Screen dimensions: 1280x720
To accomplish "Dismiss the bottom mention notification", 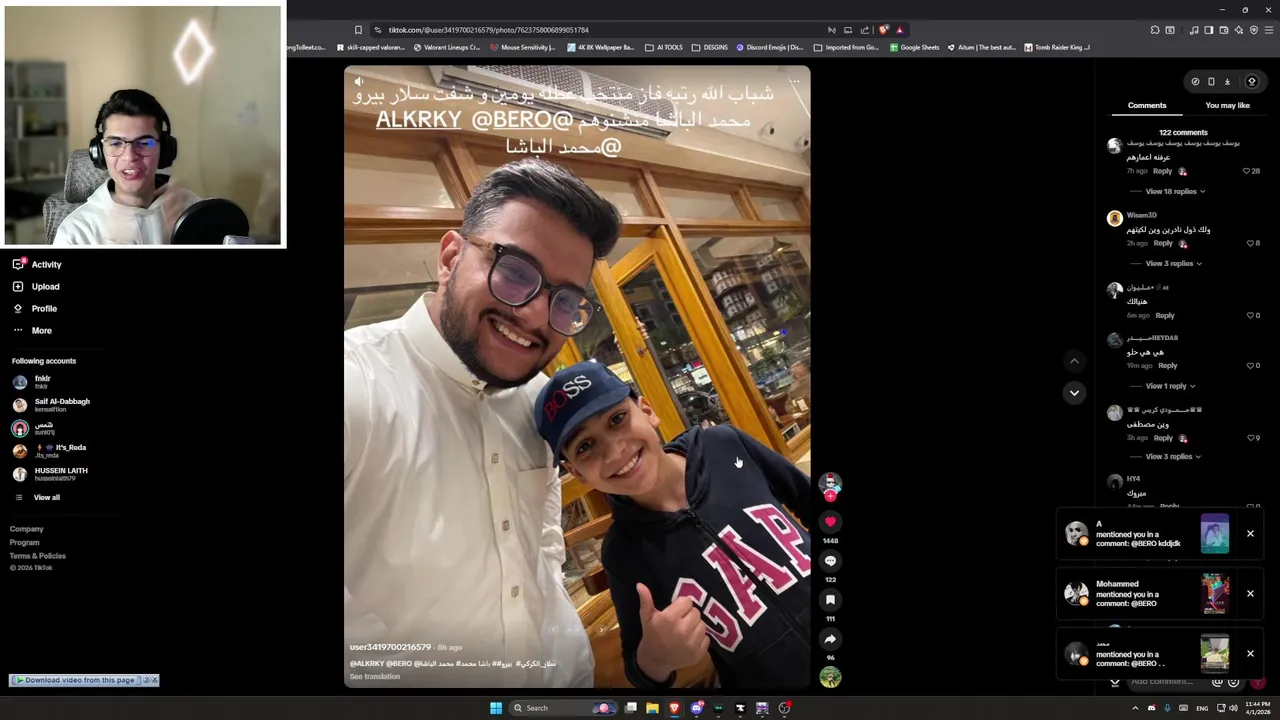I will (x=1250, y=654).
